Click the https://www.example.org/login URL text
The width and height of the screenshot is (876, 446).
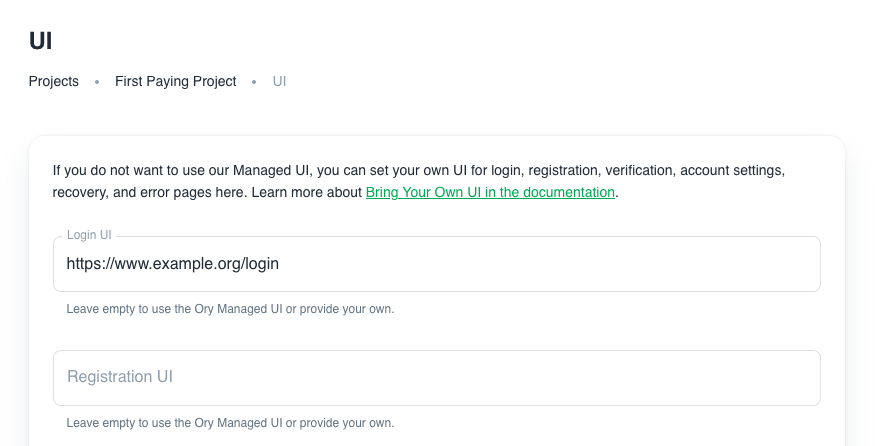[x=172, y=264]
